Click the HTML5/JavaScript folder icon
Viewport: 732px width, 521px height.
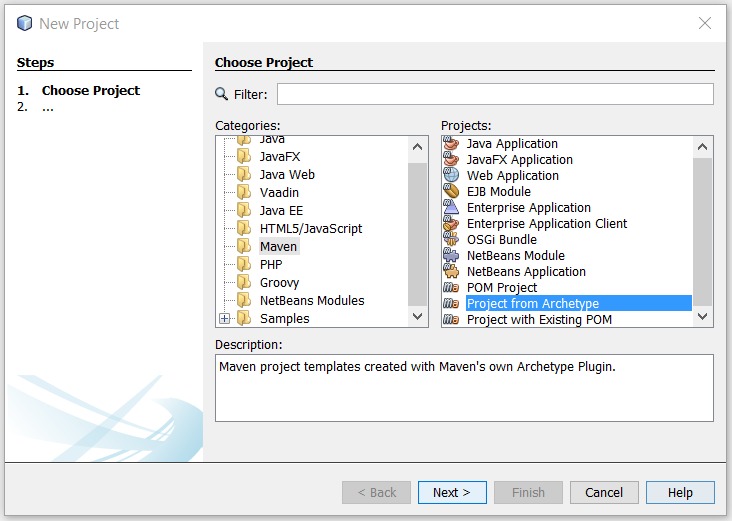click(x=244, y=228)
